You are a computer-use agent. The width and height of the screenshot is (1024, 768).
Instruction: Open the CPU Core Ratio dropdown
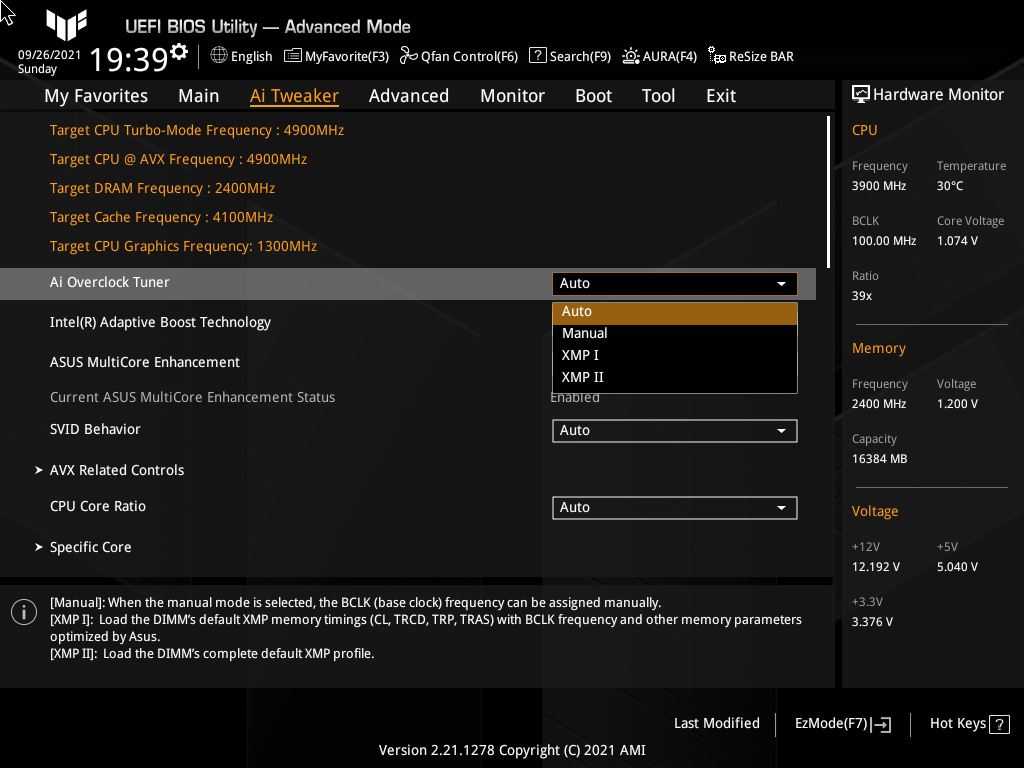(x=674, y=507)
